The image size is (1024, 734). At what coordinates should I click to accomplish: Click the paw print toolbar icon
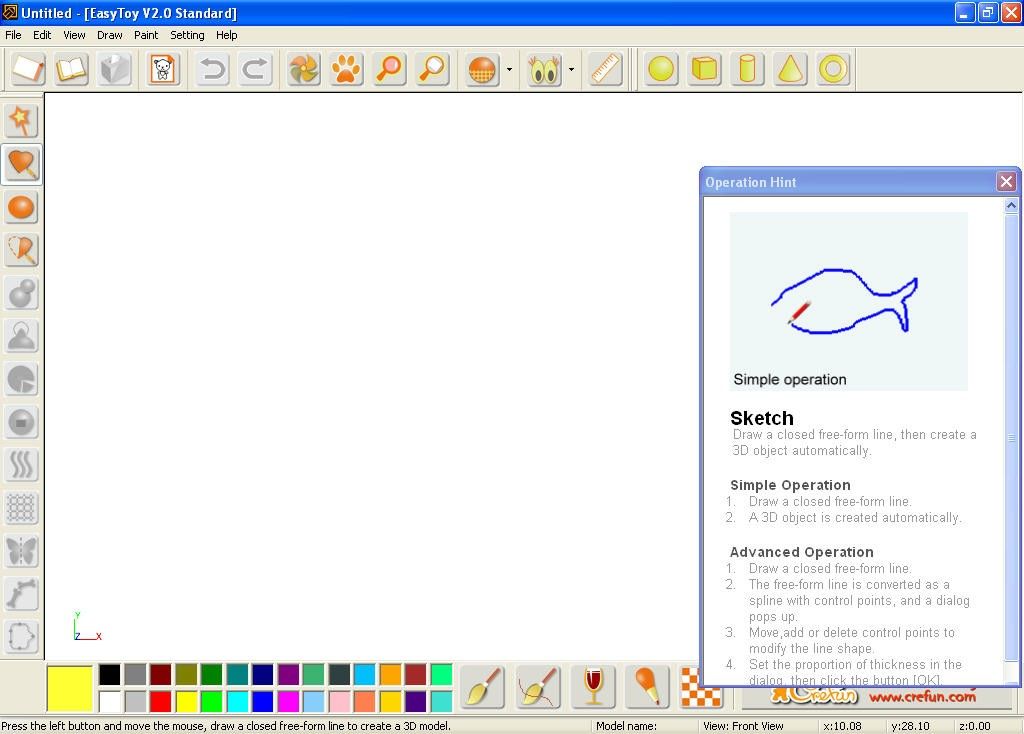(346, 69)
